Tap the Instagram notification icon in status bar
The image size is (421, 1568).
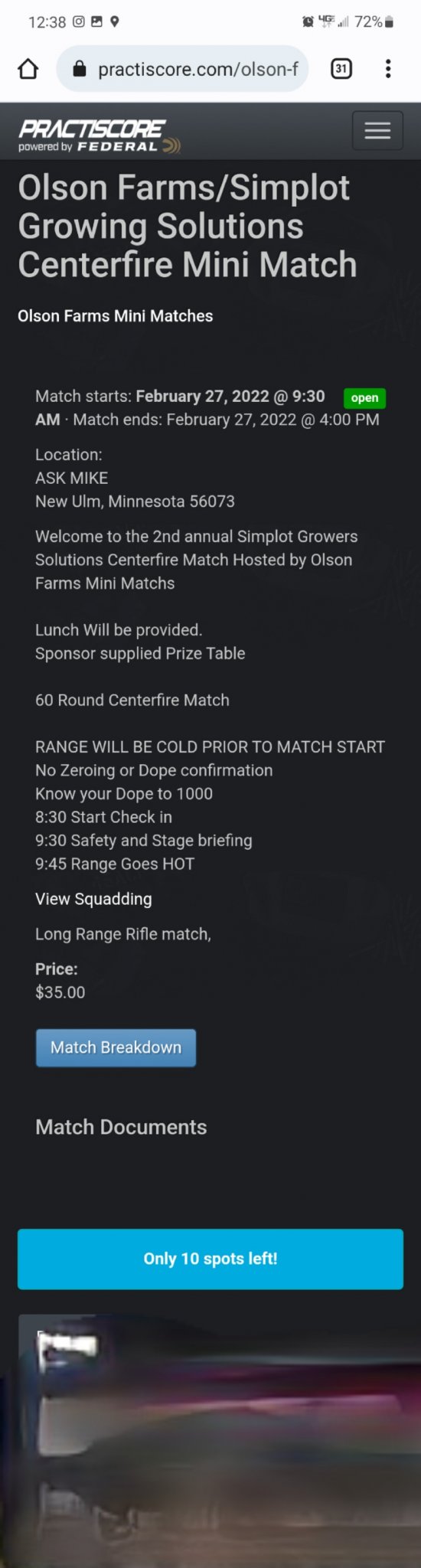(x=79, y=21)
